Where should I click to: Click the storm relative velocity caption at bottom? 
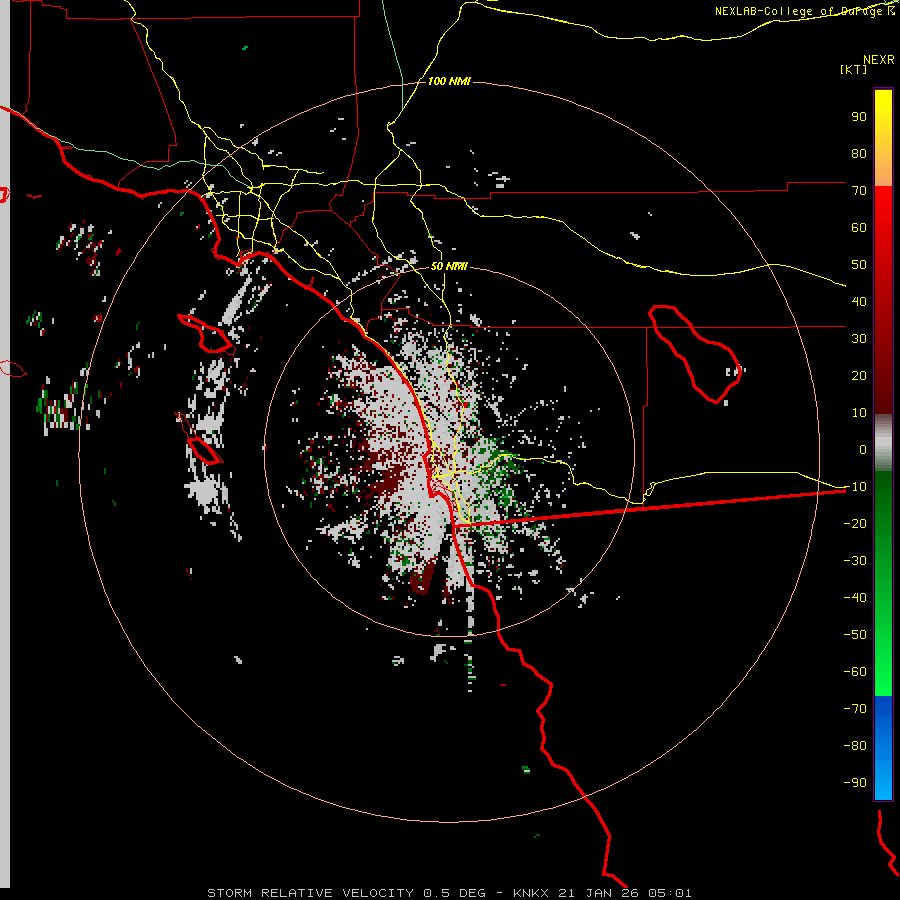[x=449, y=893]
